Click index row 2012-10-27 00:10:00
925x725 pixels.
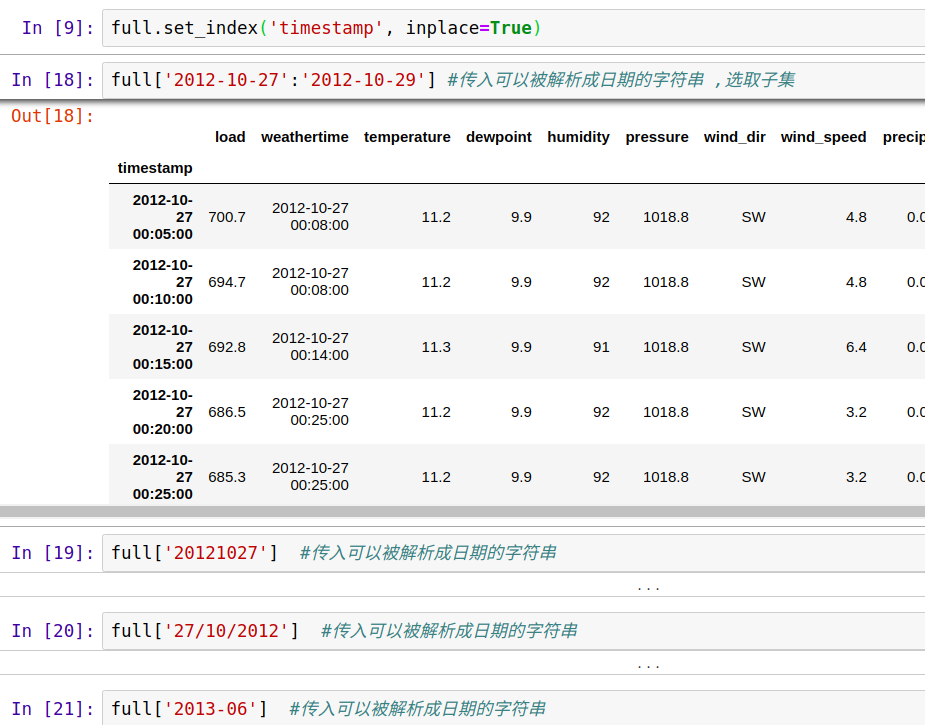pos(163,282)
